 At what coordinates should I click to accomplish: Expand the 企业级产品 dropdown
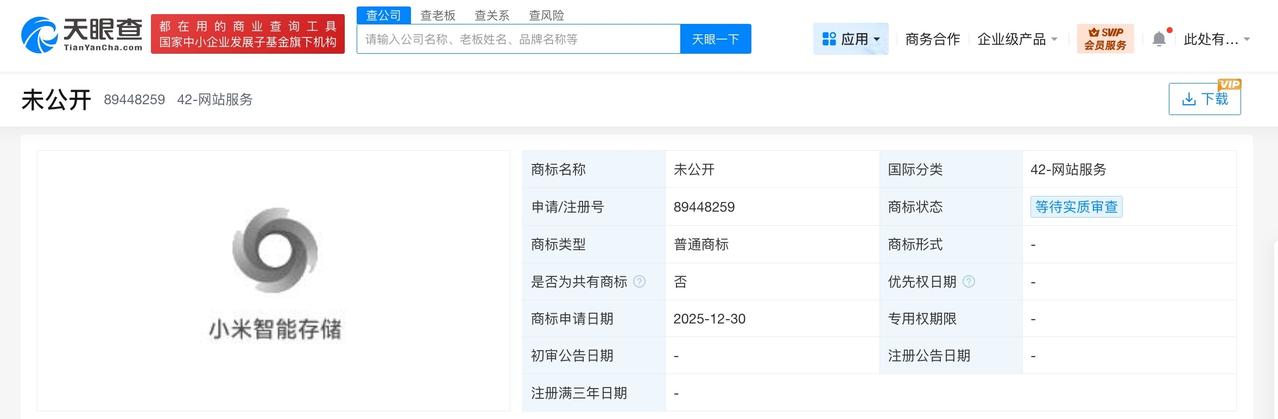point(1017,39)
